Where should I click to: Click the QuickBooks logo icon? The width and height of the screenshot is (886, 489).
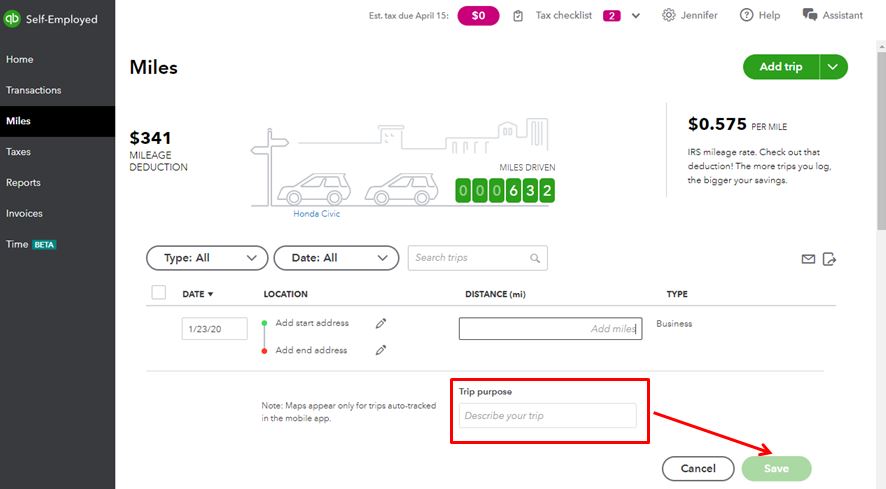click(12, 17)
